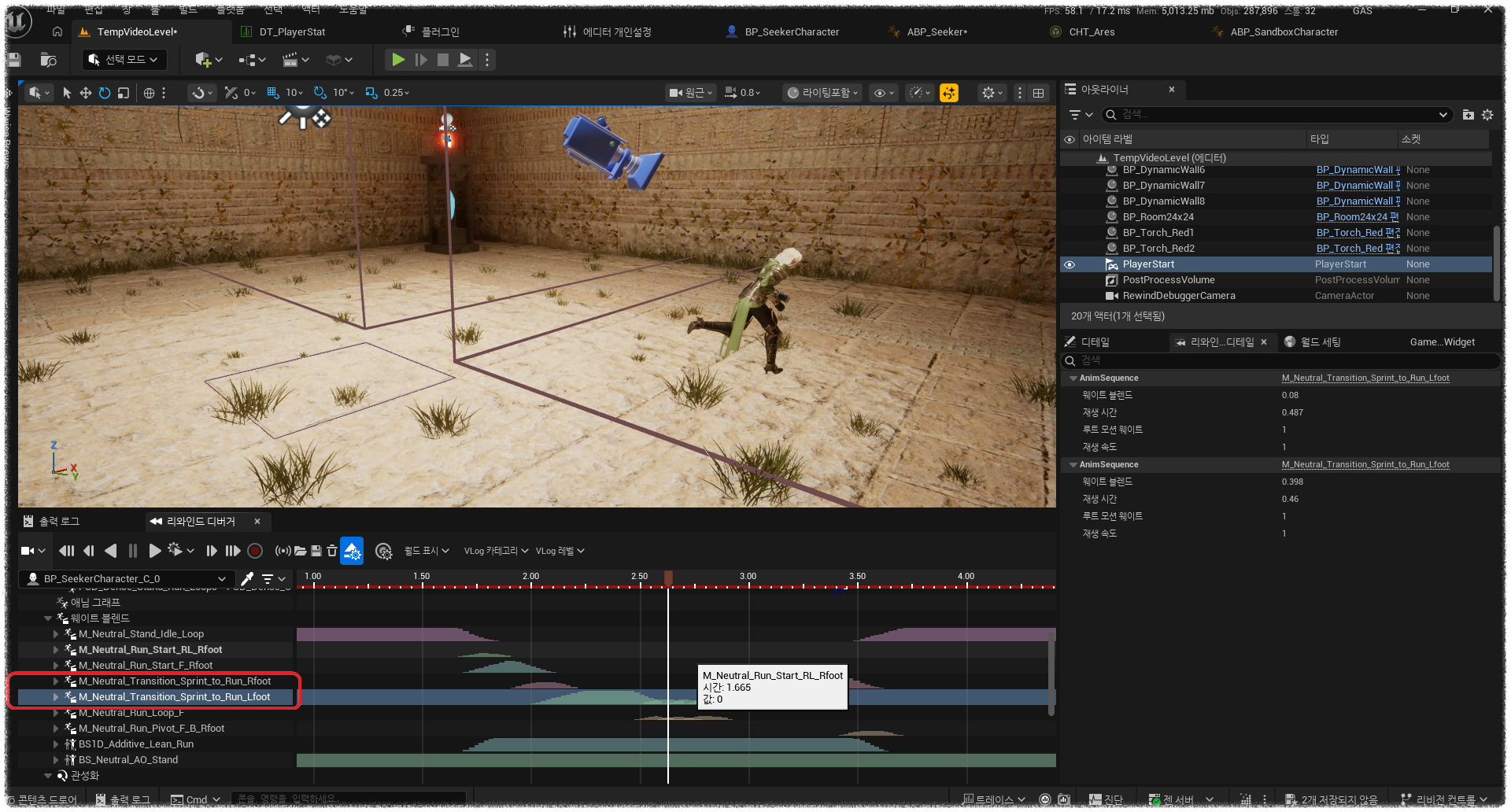
Task: Click the timeline scrub handle near 2.50
Action: [668, 579]
